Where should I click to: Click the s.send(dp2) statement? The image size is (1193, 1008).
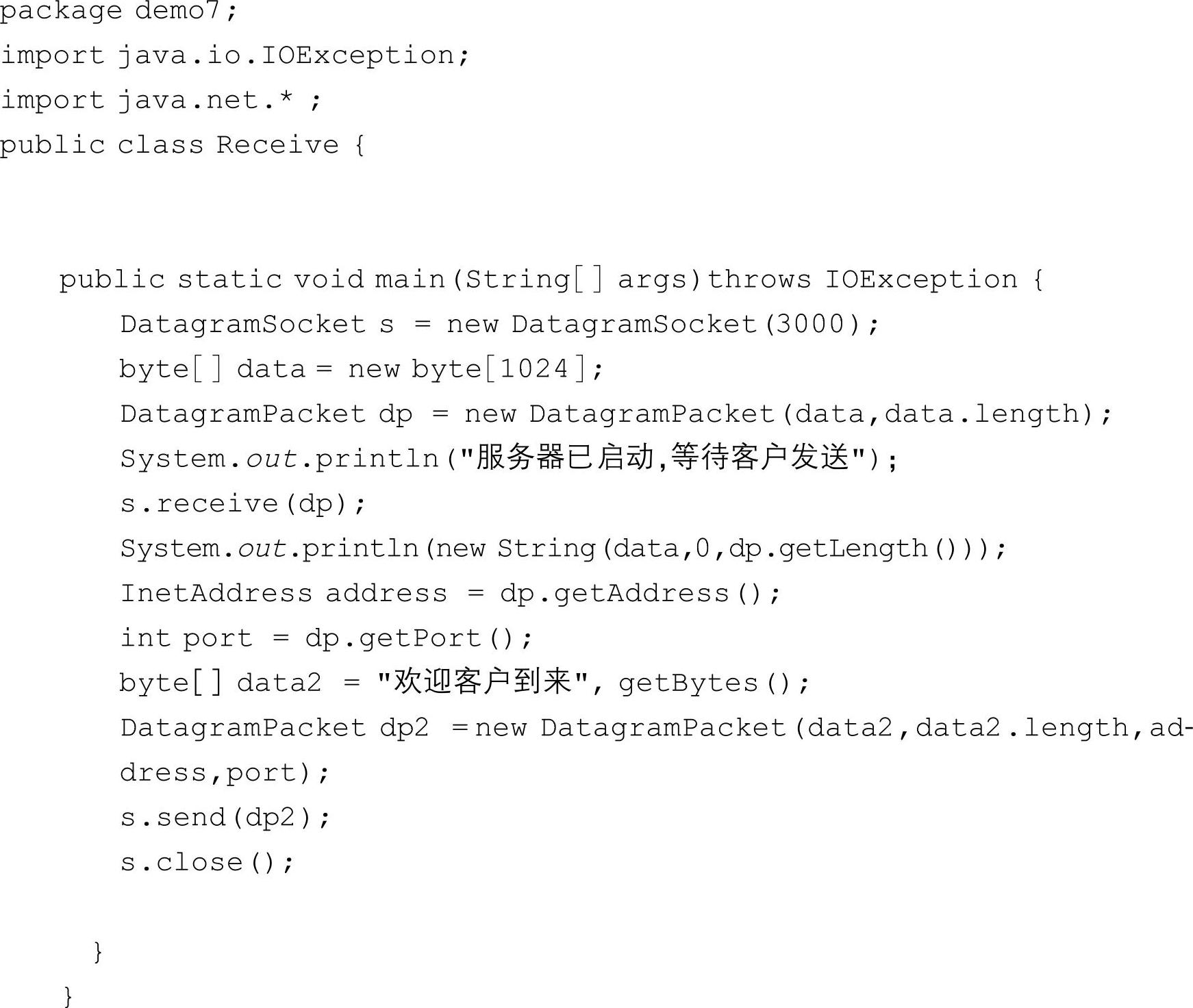point(225,818)
